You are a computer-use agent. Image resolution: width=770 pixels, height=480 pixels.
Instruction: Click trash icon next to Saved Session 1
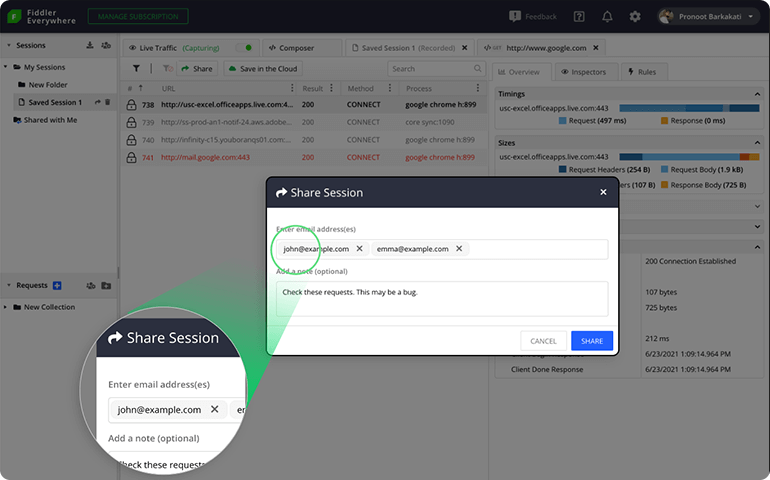coord(108,102)
